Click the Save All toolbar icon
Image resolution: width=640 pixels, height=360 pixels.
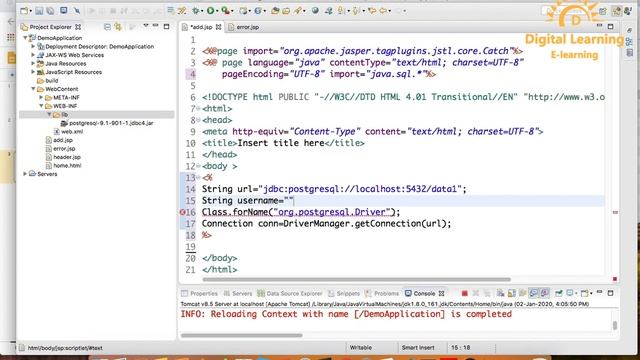tap(50, 11)
